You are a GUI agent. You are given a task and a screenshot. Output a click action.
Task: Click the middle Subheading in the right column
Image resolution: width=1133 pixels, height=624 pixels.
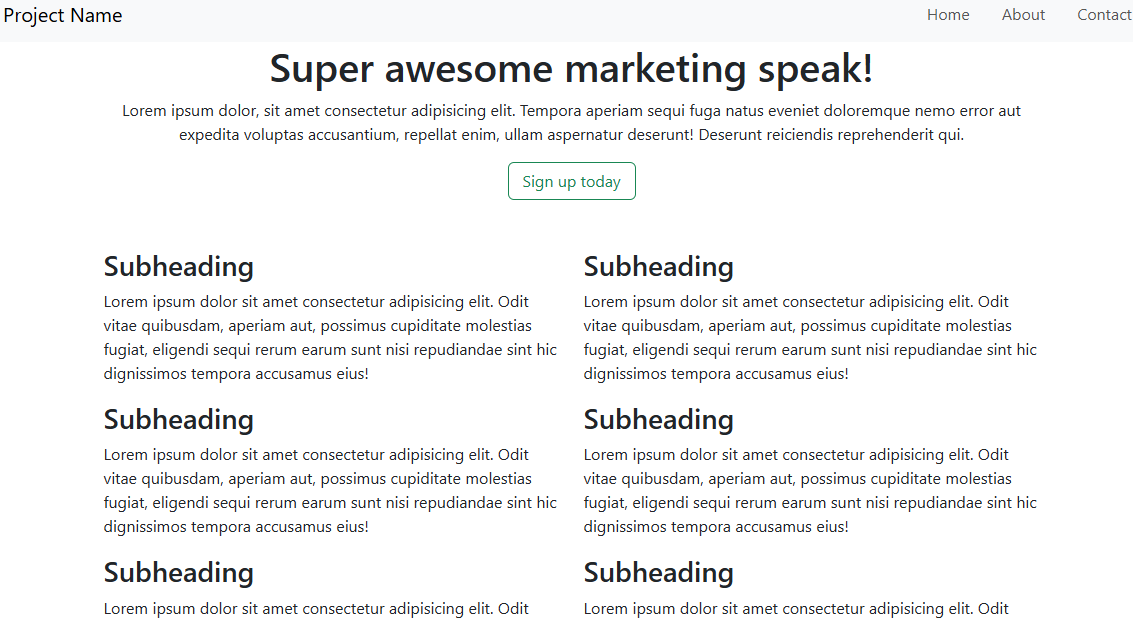pyautogui.click(x=659, y=420)
